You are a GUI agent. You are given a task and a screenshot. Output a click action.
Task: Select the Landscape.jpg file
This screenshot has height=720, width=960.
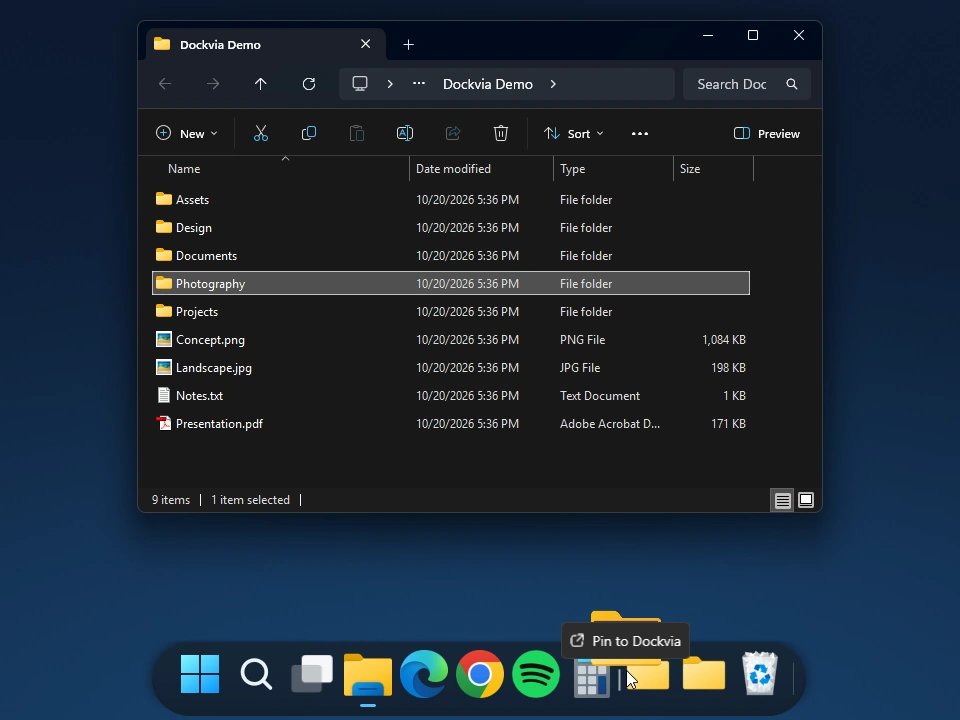pyautogui.click(x=451, y=368)
